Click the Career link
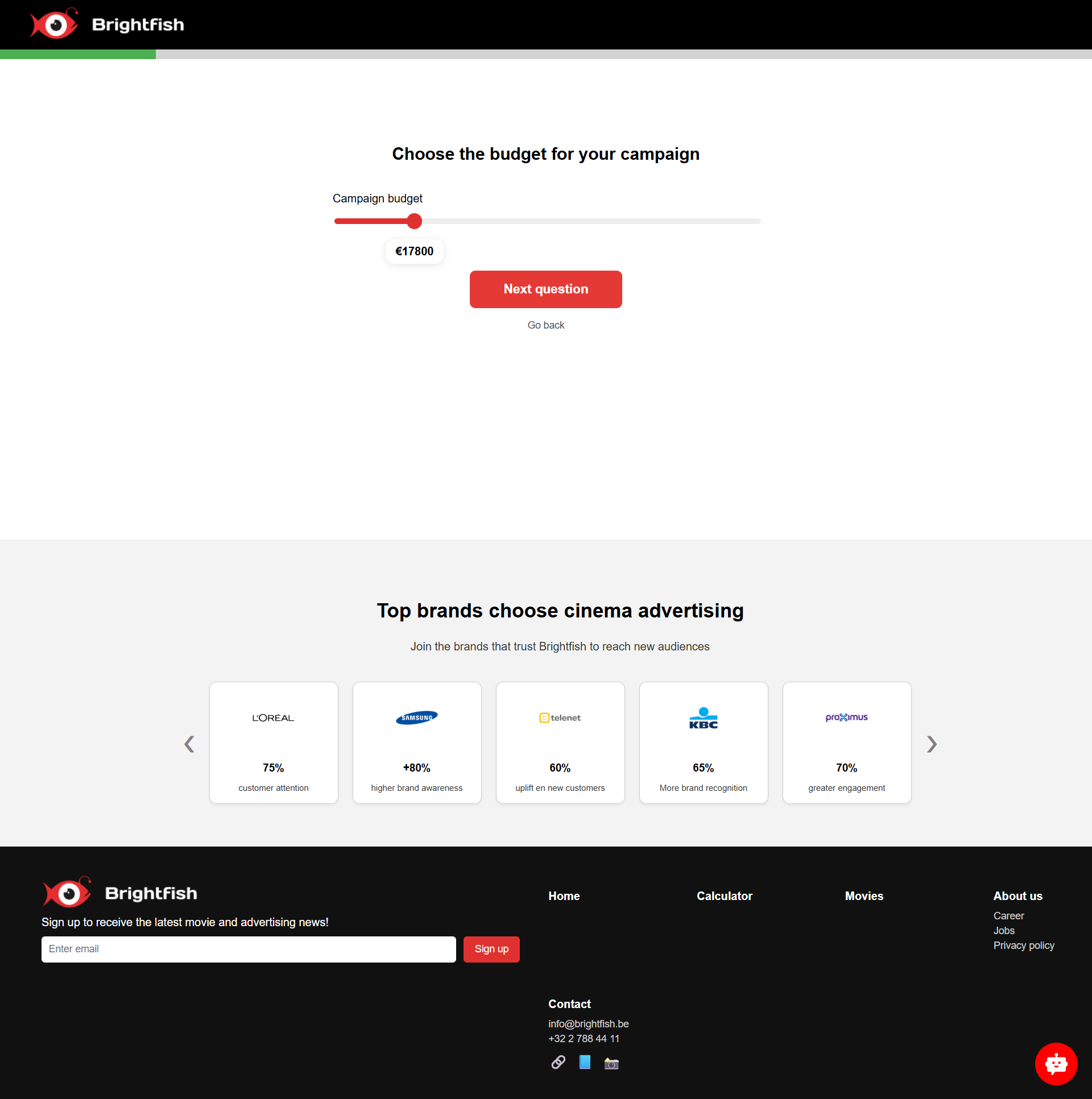Screen dimensions: 1092x1099 [1008, 915]
